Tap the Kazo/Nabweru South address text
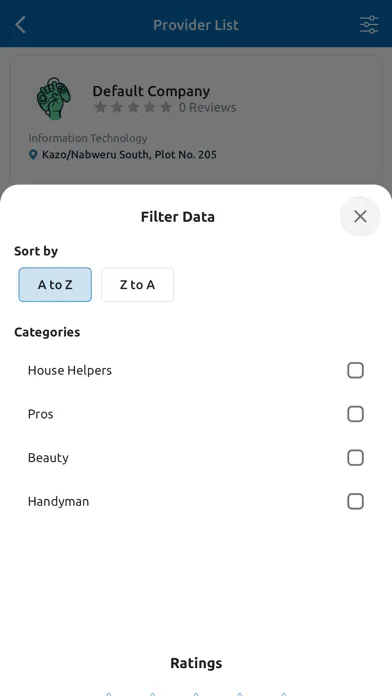This screenshot has height=696, width=392. point(129,155)
